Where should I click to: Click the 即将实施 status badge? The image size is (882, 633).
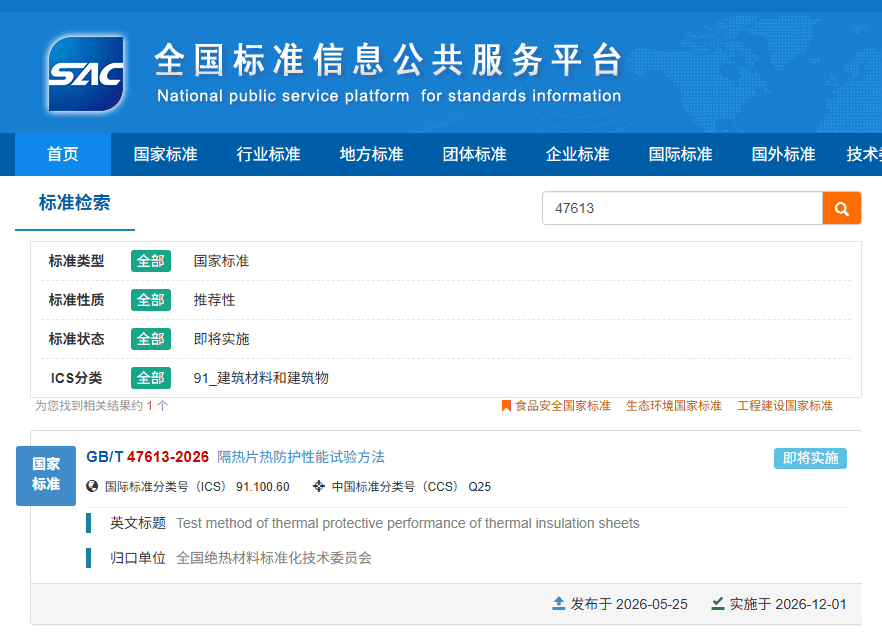(810, 458)
